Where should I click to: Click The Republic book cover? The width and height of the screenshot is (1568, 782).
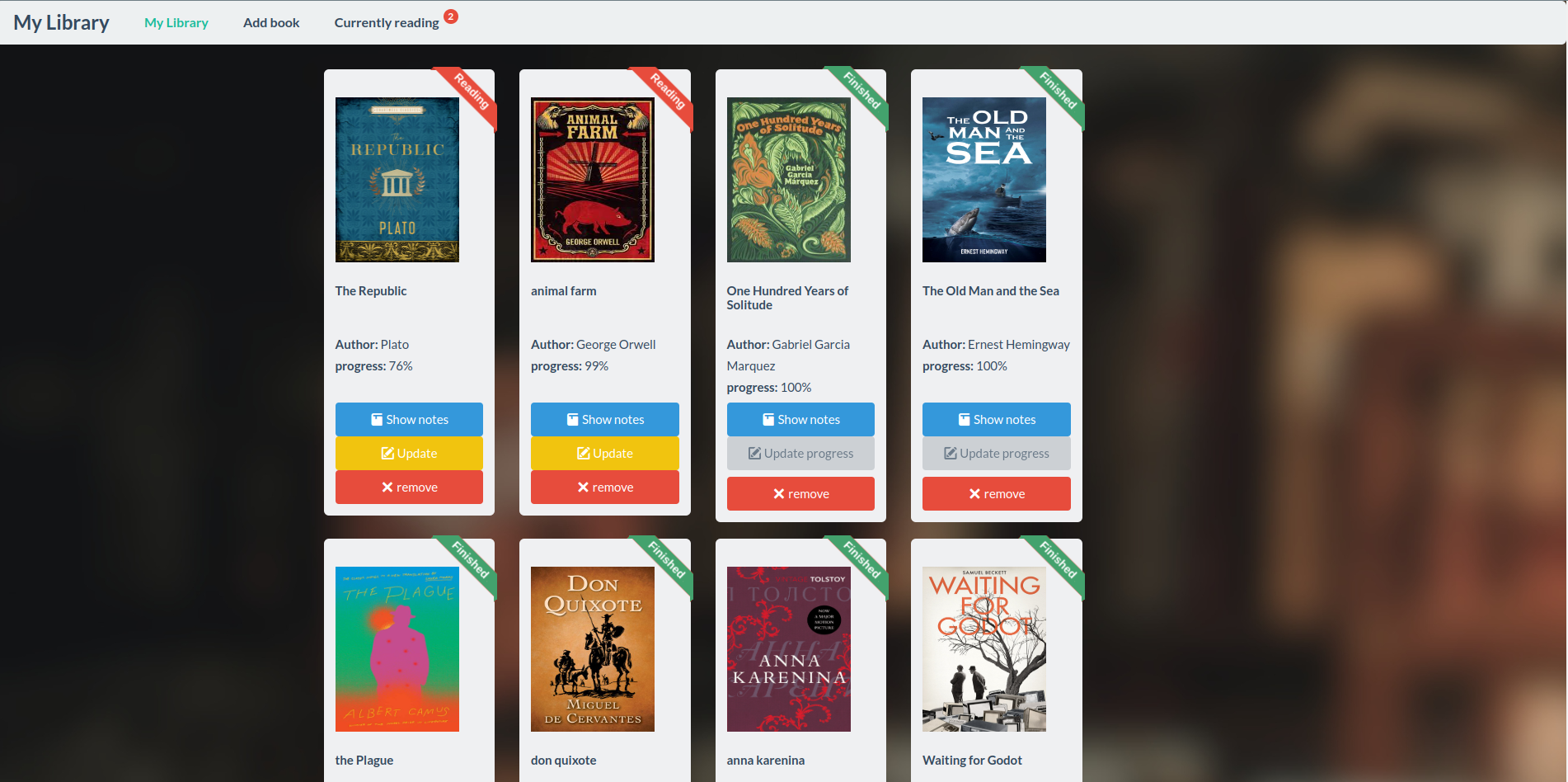tap(397, 180)
